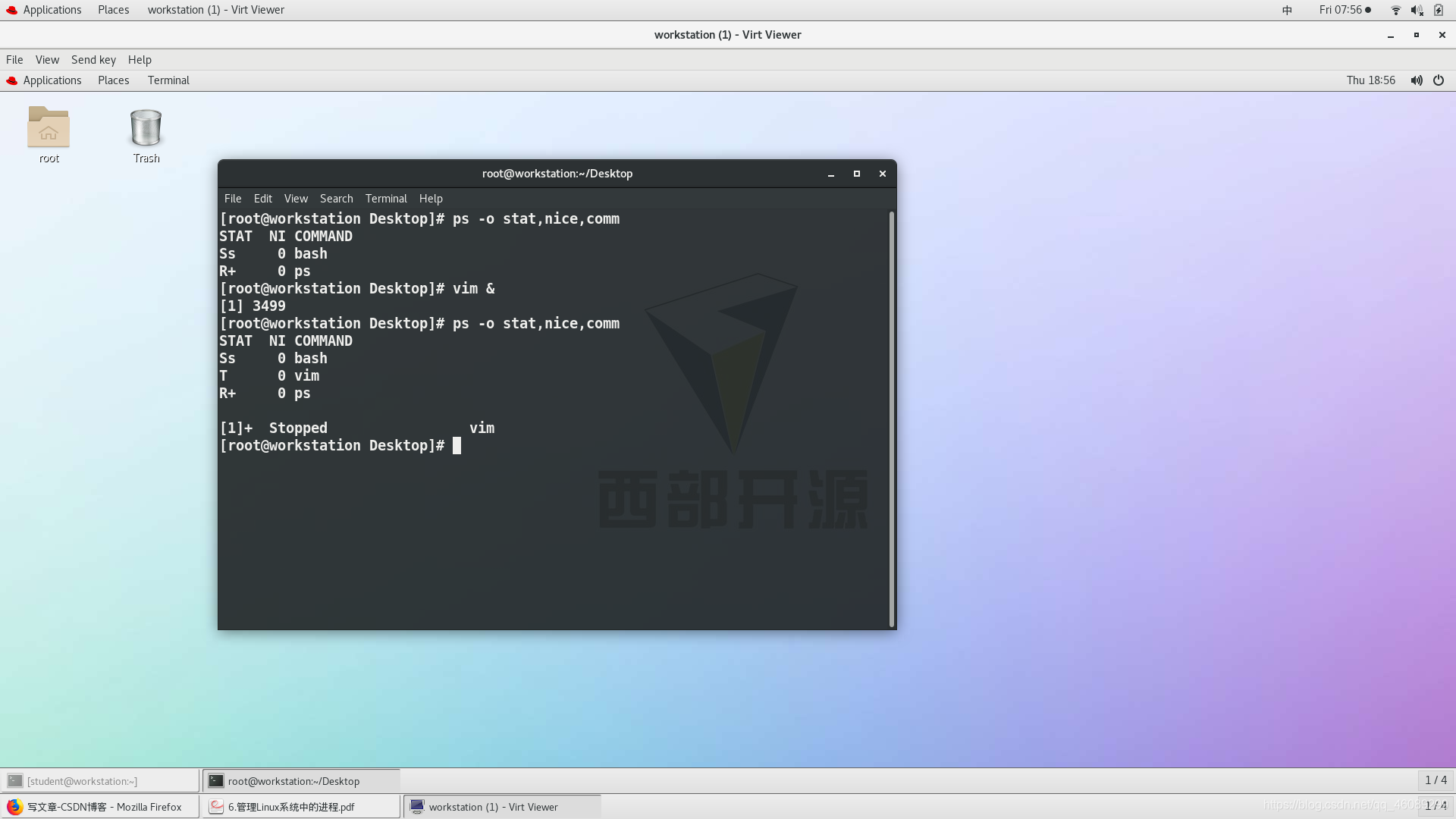Select the Edit menu in terminal window

click(262, 197)
